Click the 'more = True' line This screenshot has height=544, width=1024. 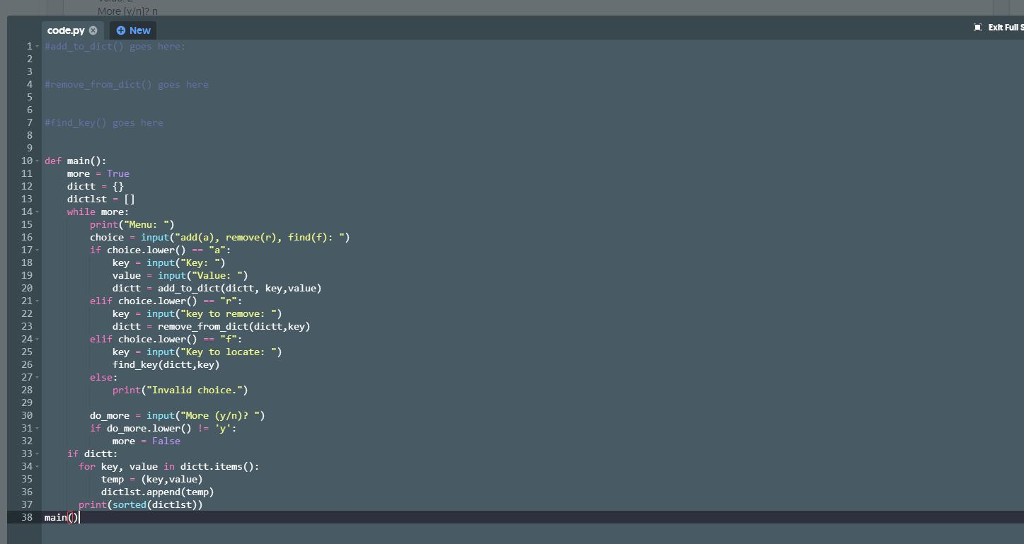pyautogui.click(x=98, y=174)
